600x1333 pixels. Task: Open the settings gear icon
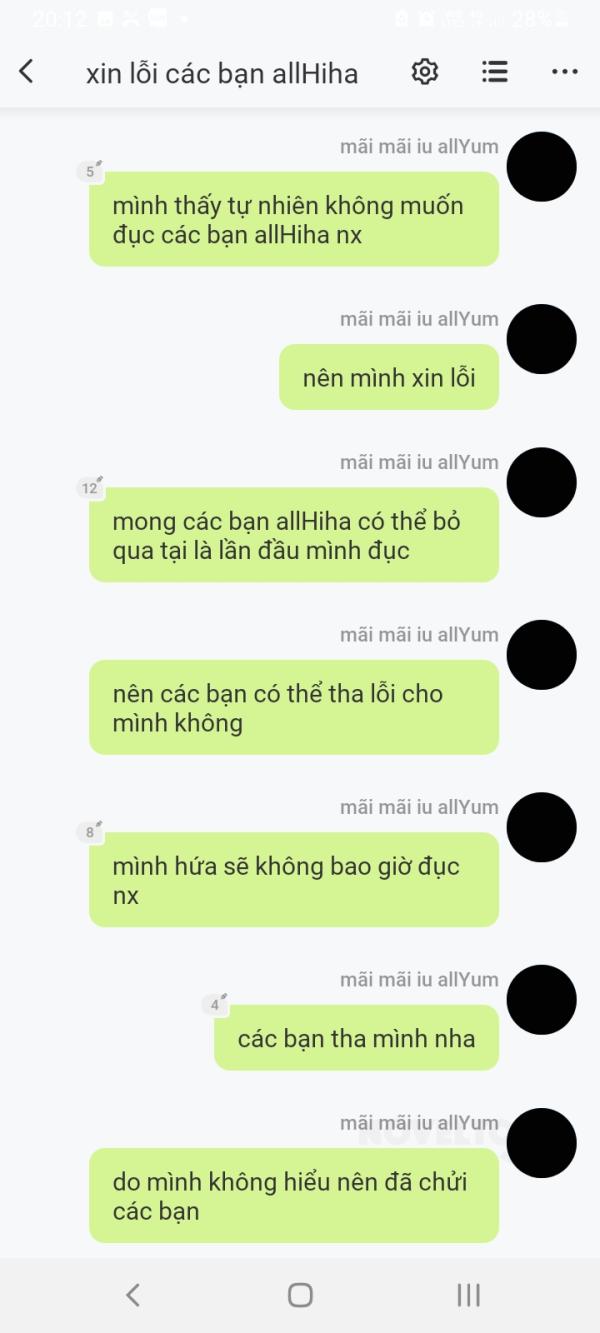pos(425,71)
